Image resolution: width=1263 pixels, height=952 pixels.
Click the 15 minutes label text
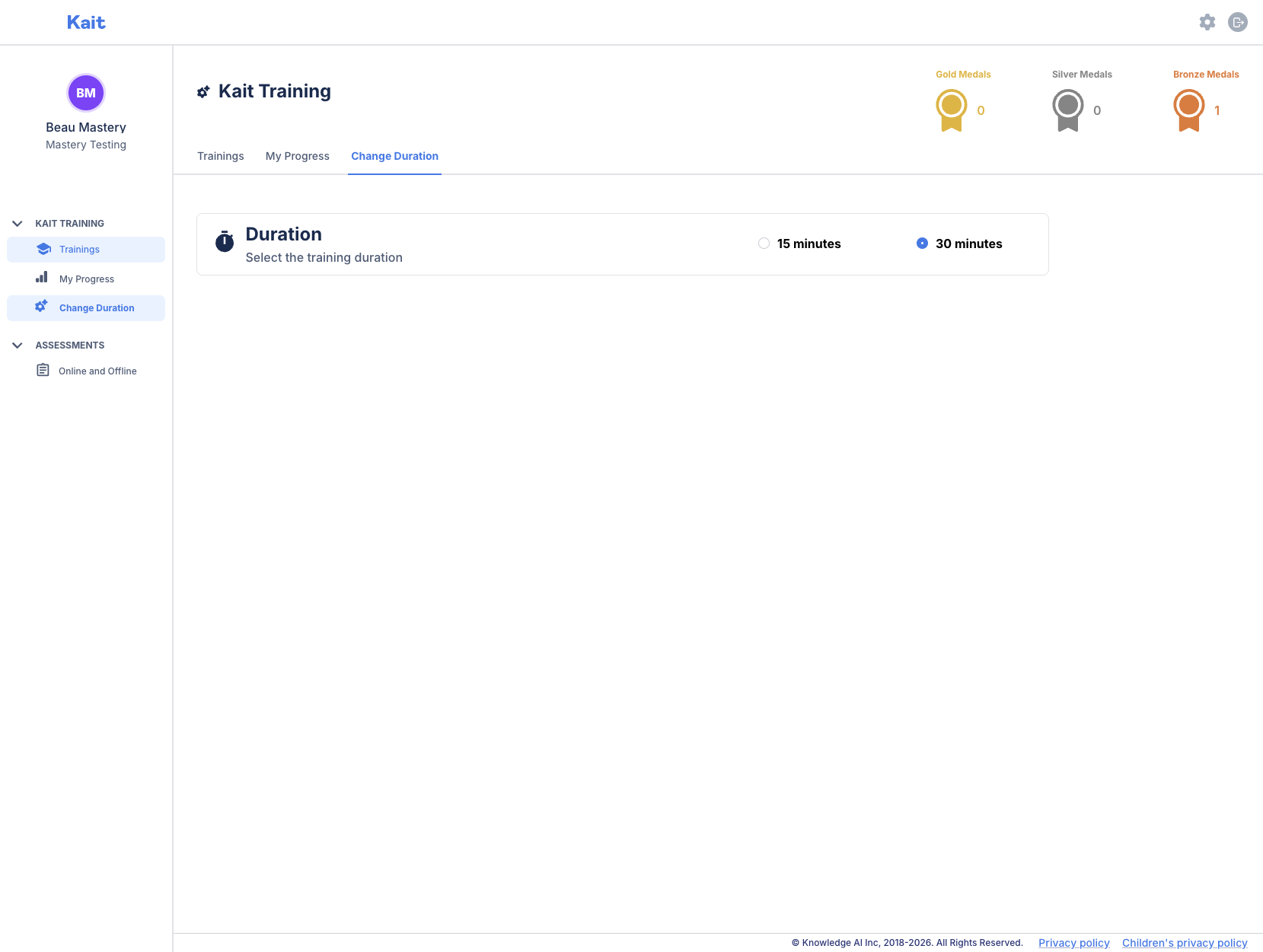click(809, 244)
